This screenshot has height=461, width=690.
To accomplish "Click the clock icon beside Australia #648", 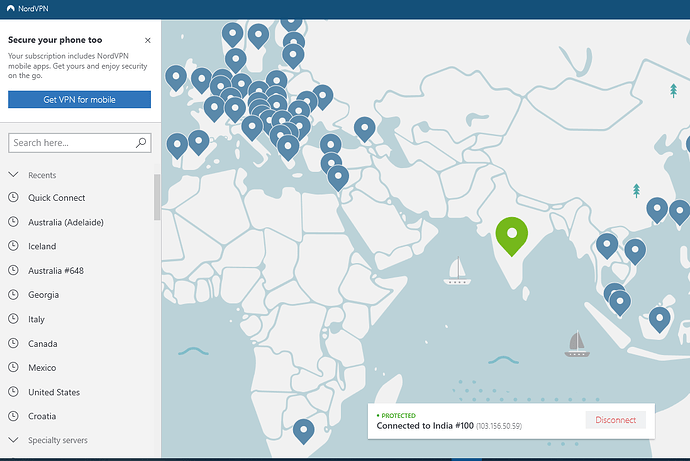I will click(x=14, y=270).
